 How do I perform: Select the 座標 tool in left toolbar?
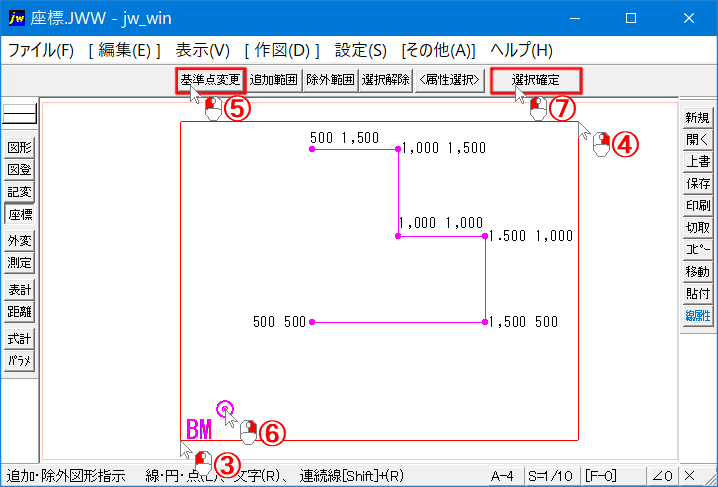click(x=19, y=214)
